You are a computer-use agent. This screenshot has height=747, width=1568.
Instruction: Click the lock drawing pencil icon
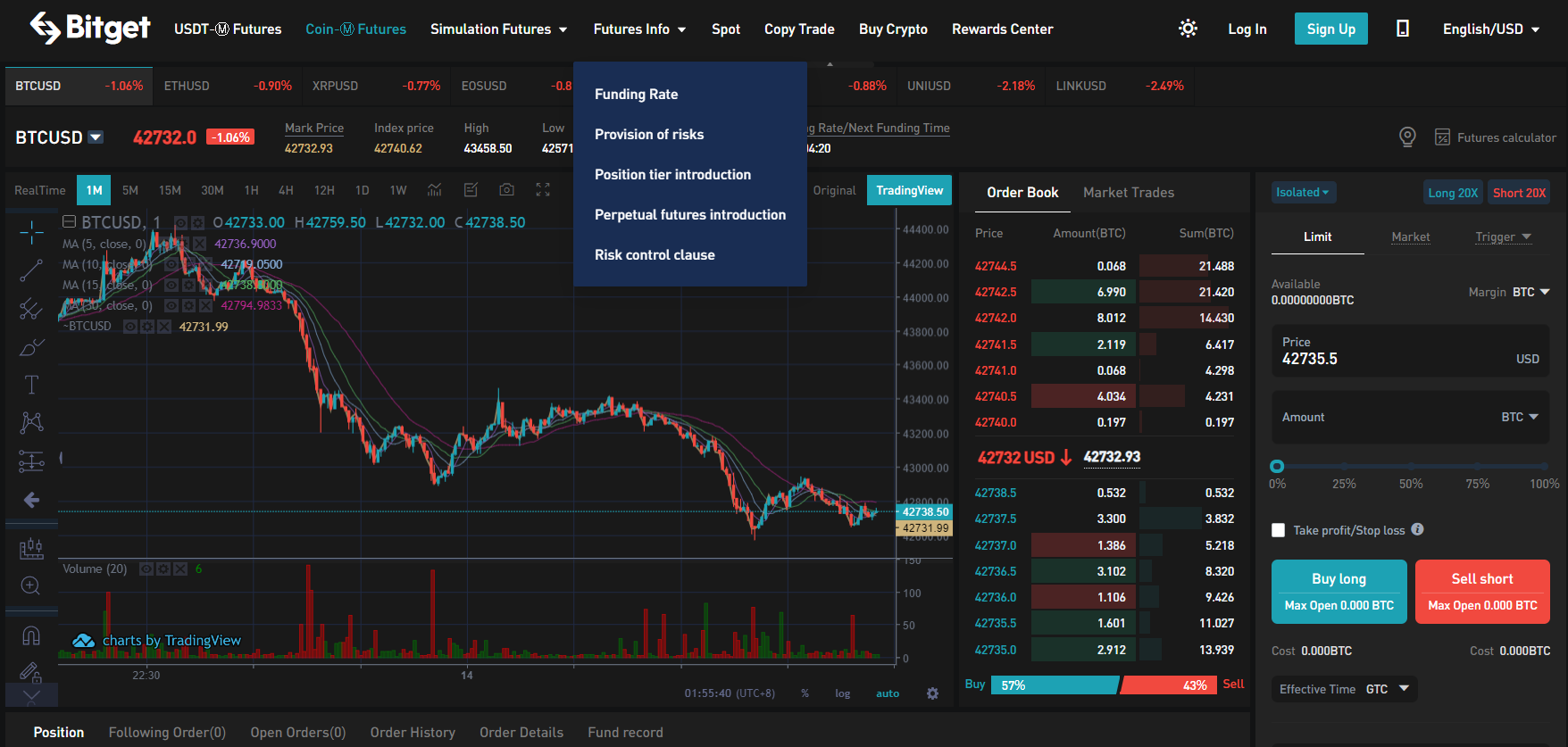pyautogui.click(x=31, y=671)
